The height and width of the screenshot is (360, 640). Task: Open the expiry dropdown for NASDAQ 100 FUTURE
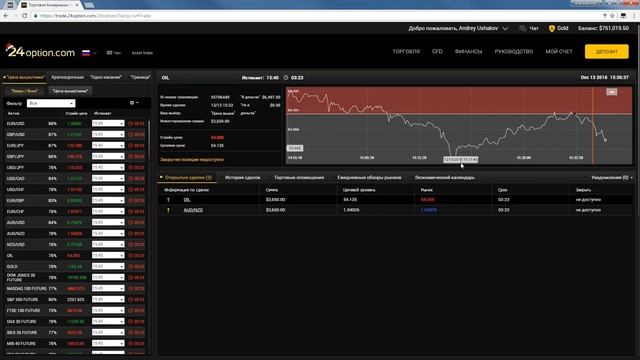coord(108,289)
